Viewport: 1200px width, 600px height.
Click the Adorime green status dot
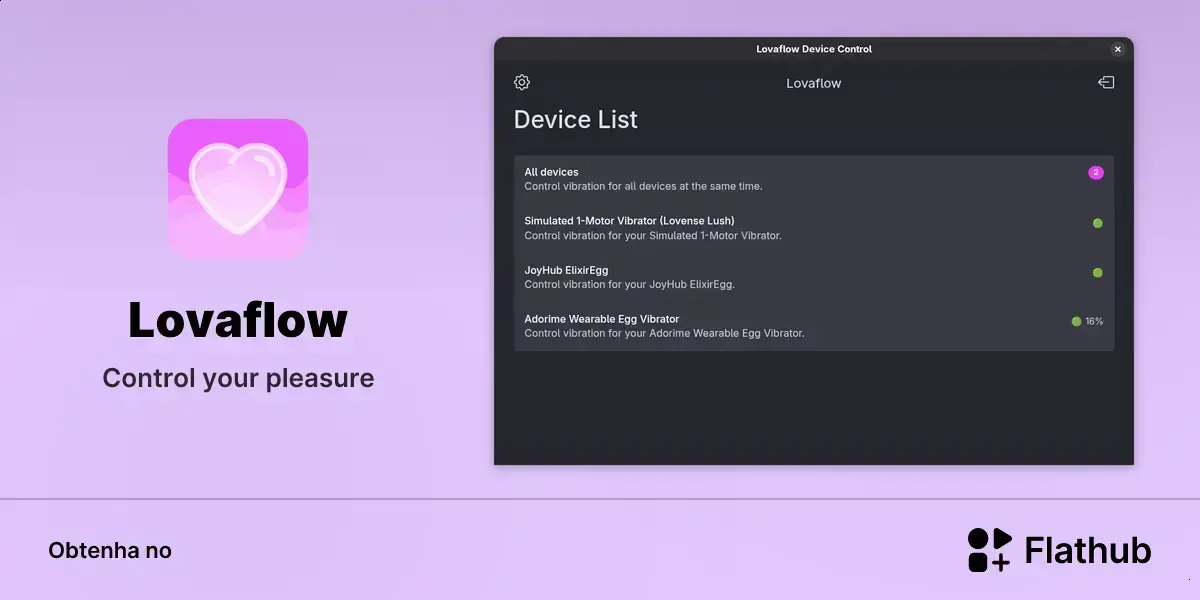[1077, 321]
